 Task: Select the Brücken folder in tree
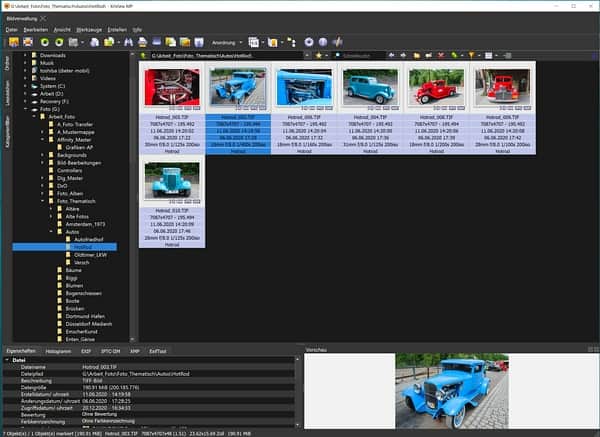[x=75, y=308]
